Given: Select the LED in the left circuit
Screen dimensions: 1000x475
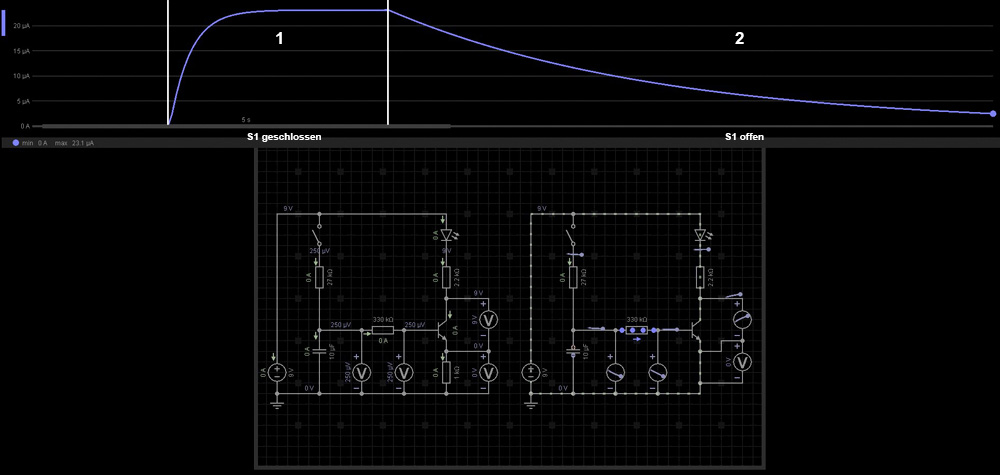Looking at the screenshot, I should [x=447, y=235].
